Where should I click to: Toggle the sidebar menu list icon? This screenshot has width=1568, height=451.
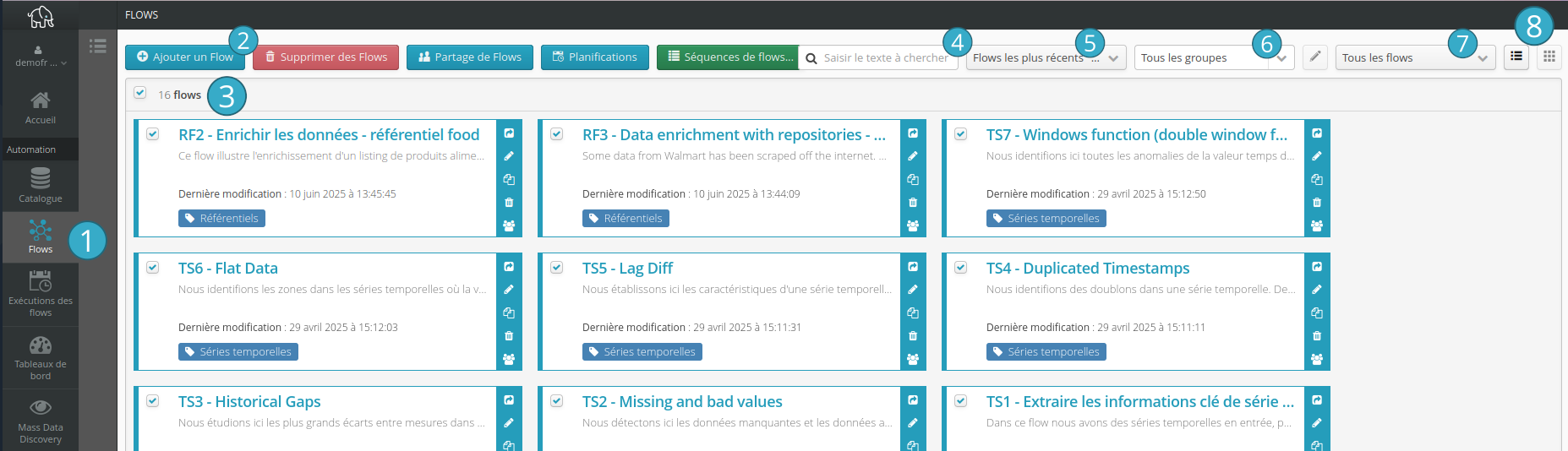click(98, 46)
